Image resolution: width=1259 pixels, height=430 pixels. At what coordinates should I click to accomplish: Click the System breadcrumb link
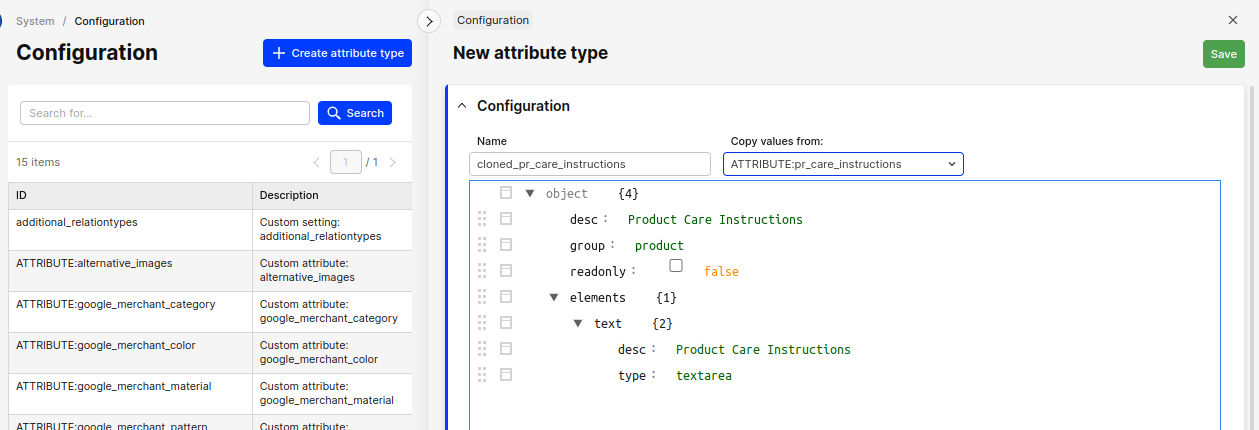coord(35,21)
